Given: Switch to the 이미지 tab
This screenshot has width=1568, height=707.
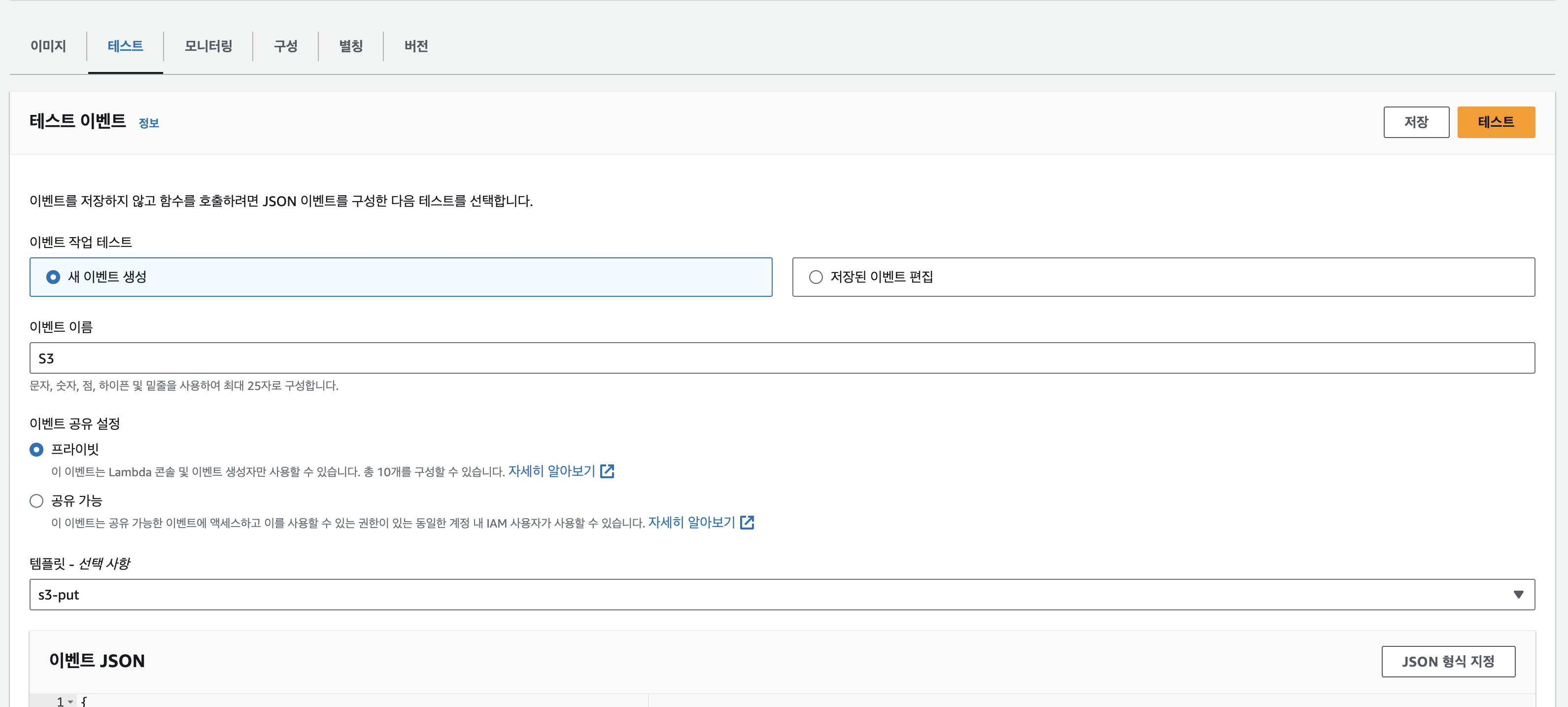Looking at the screenshot, I should 48,46.
